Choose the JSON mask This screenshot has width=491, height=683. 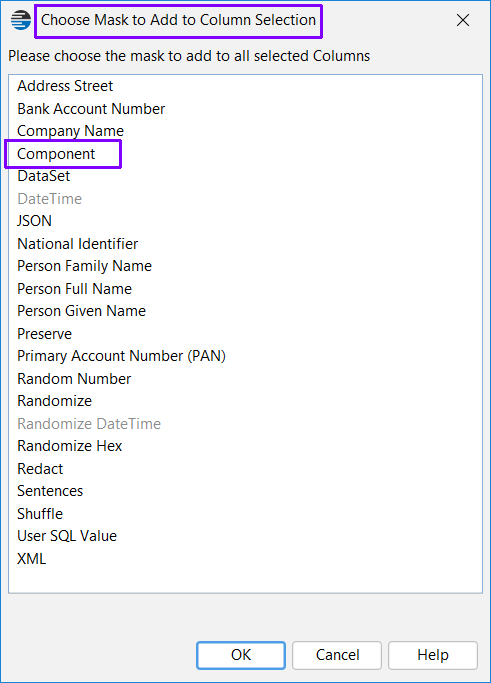[34, 221]
